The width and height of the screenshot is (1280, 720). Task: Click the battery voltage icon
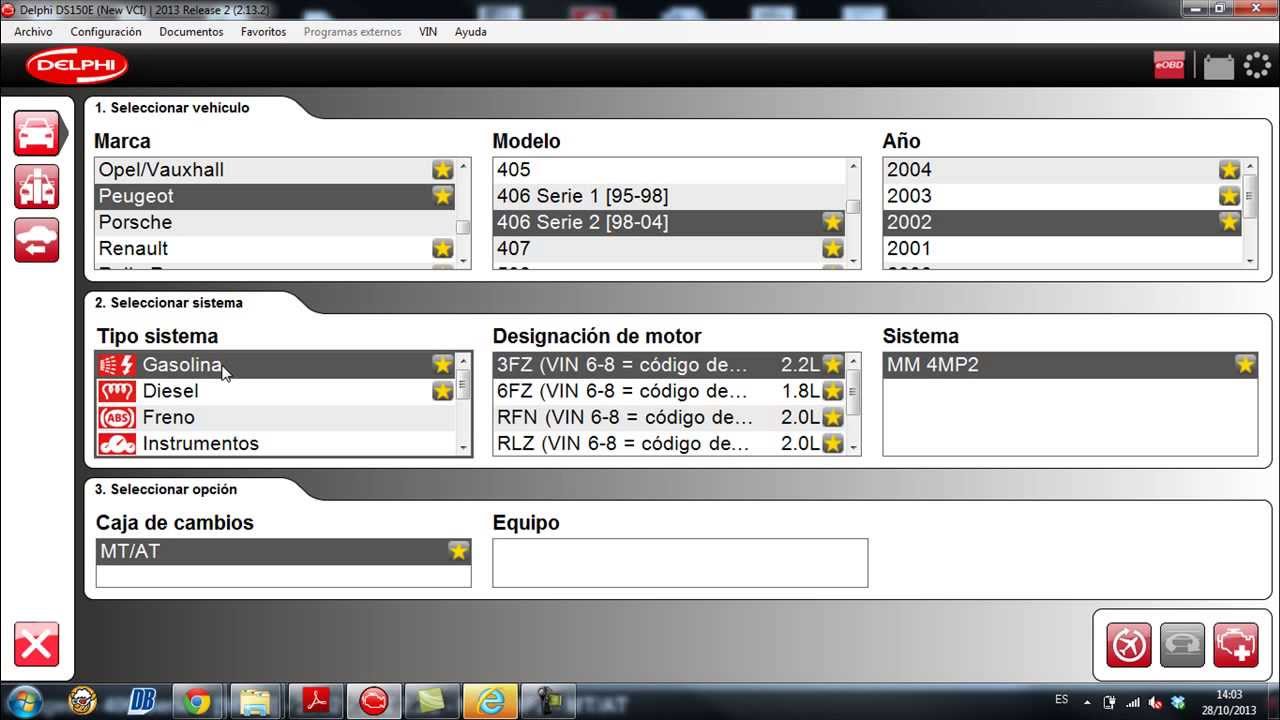(1218, 66)
